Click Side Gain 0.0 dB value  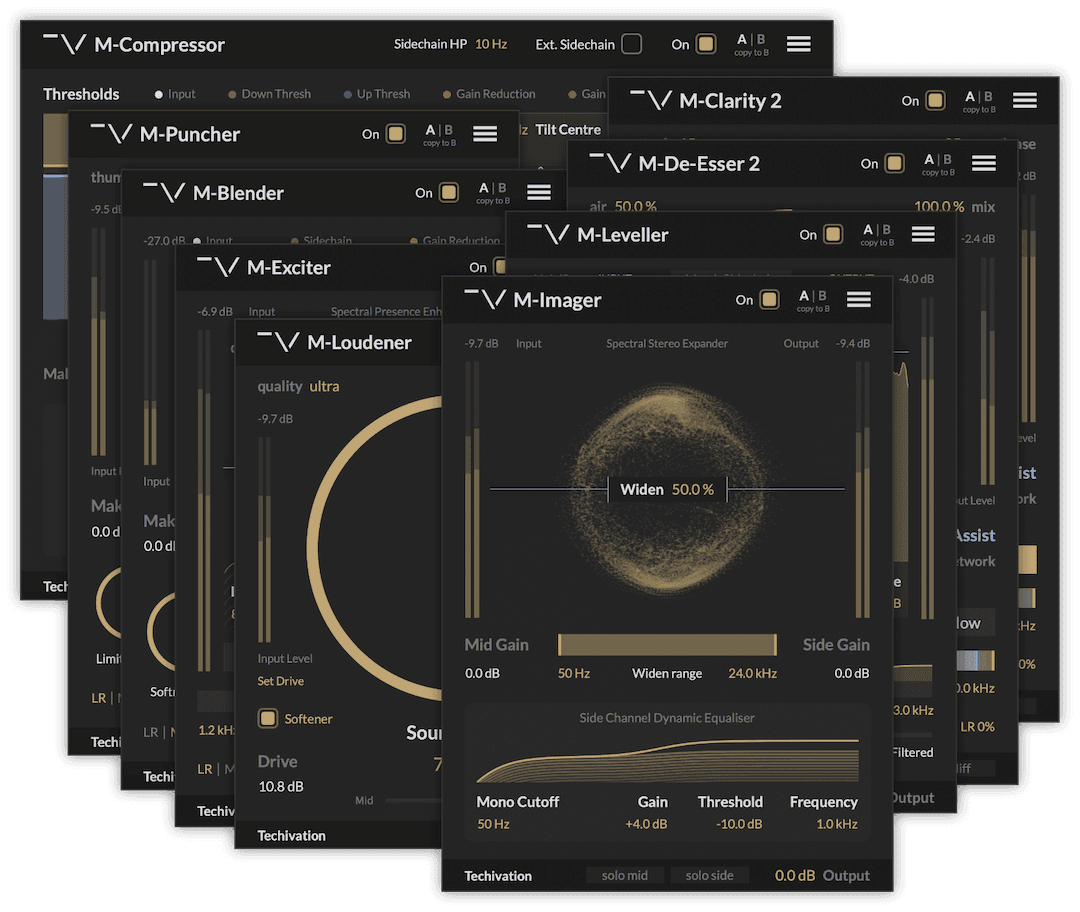[851, 673]
